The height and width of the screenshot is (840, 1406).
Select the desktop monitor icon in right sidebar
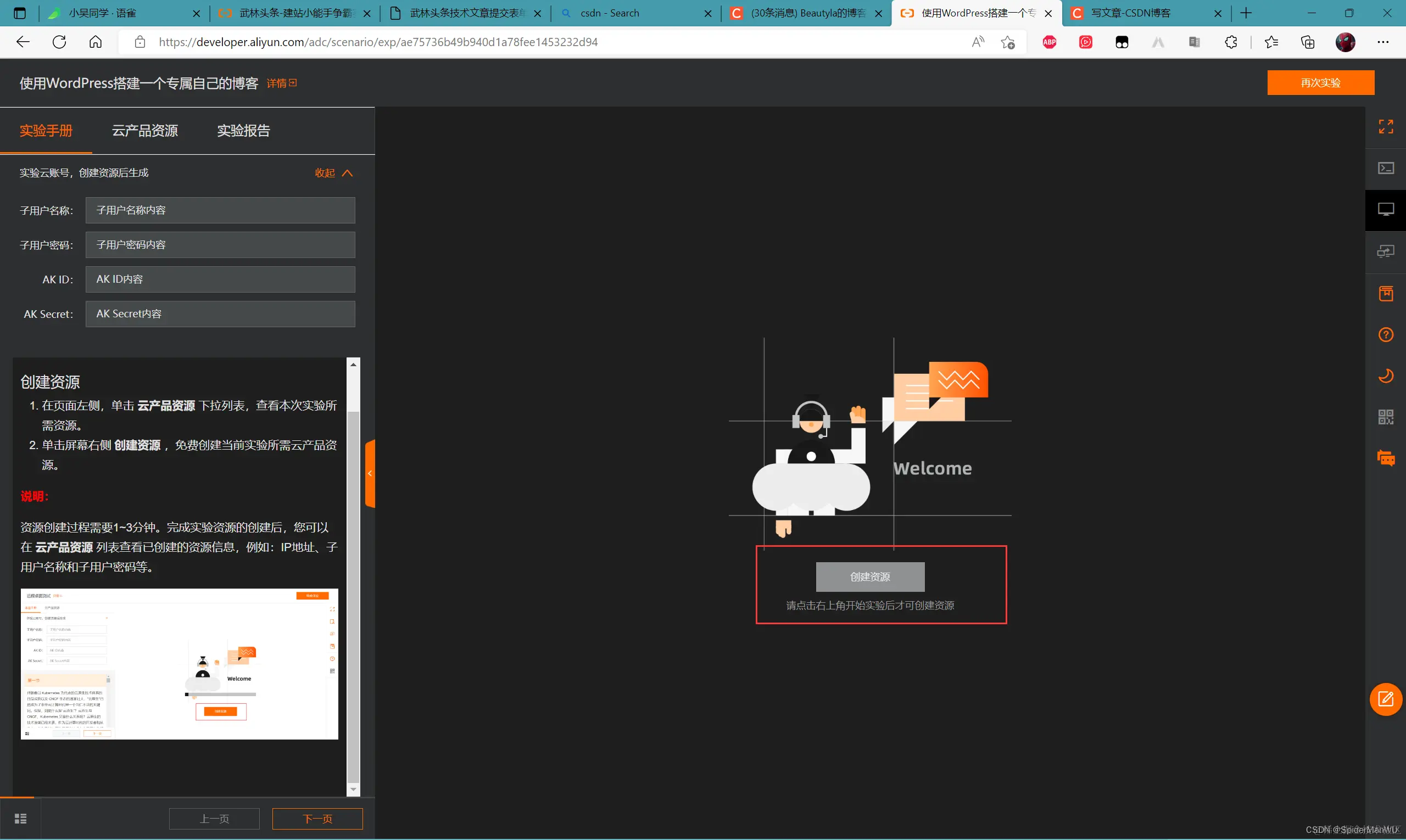(1385, 209)
